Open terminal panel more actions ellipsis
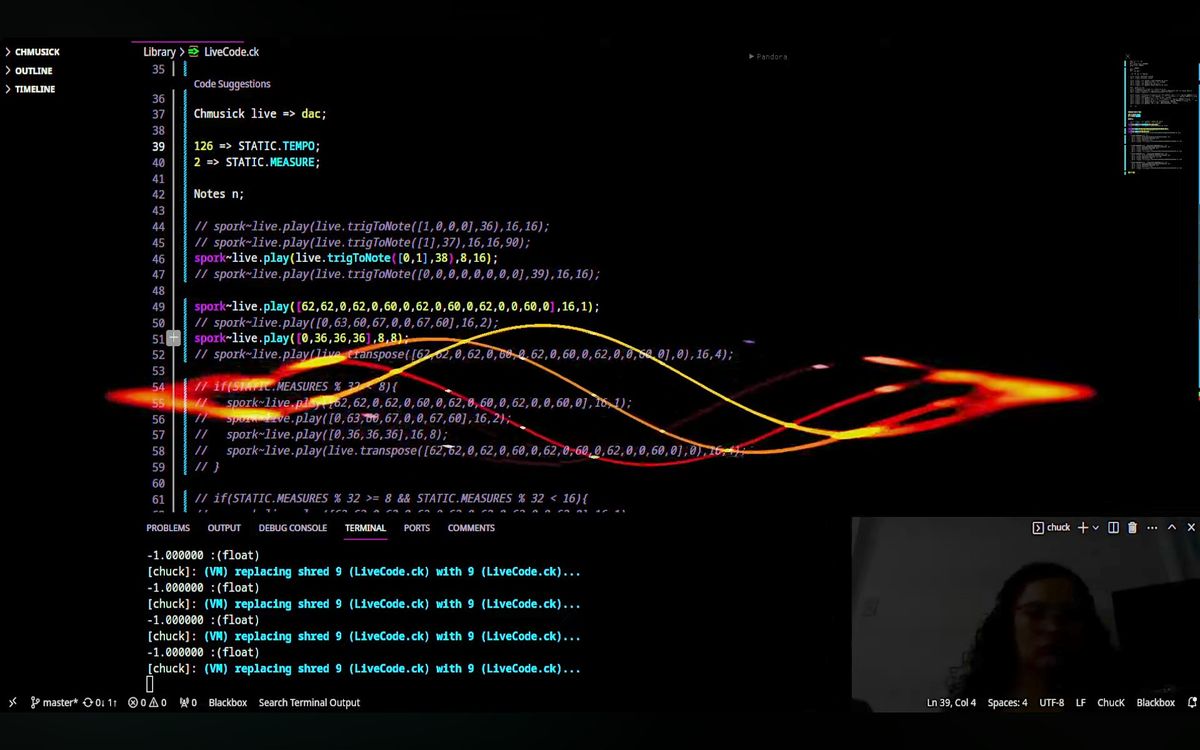Image resolution: width=1200 pixels, height=750 pixels. (1152, 527)
